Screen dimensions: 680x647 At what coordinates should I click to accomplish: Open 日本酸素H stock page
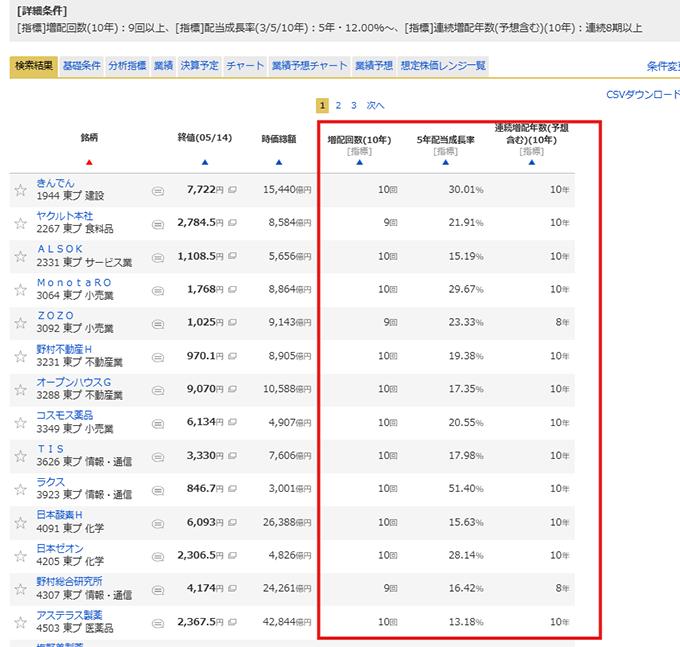[x=59, y=515]
